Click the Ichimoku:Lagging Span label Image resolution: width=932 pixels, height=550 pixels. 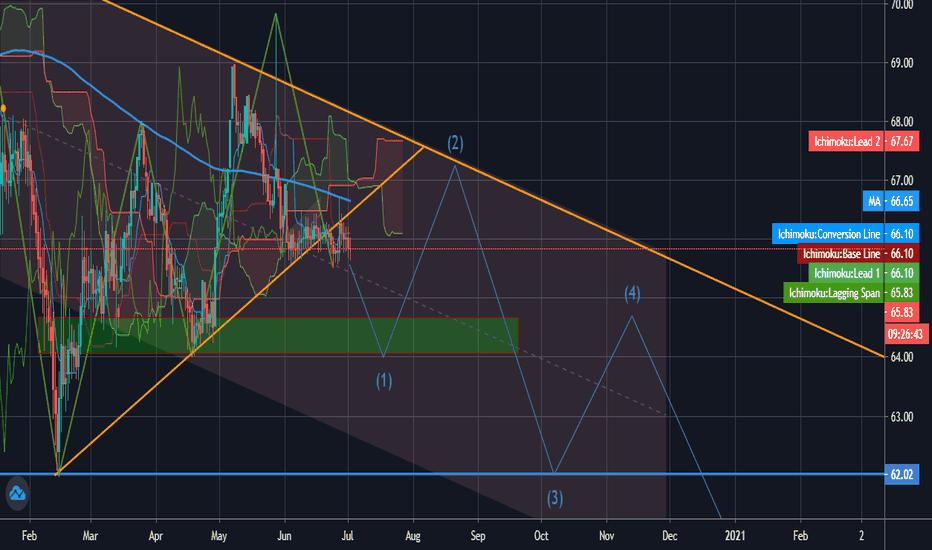pos(851,293)
